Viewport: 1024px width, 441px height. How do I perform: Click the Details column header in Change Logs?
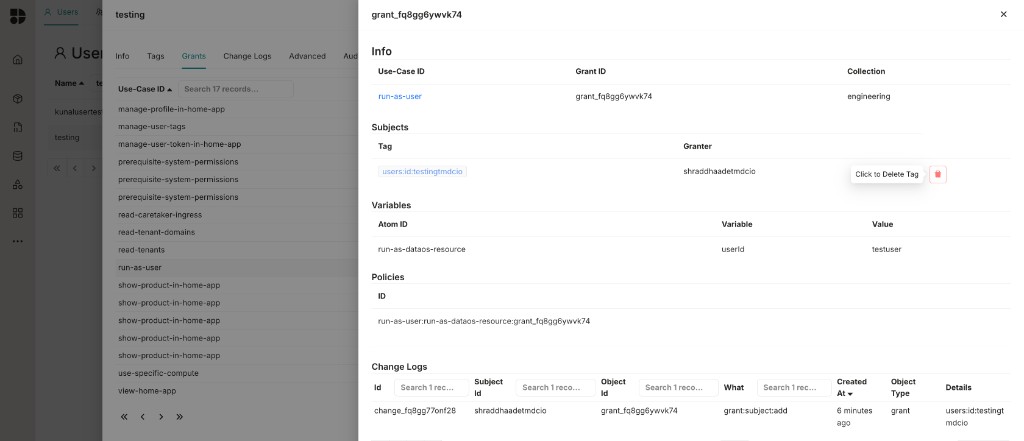tap(958, 387)
